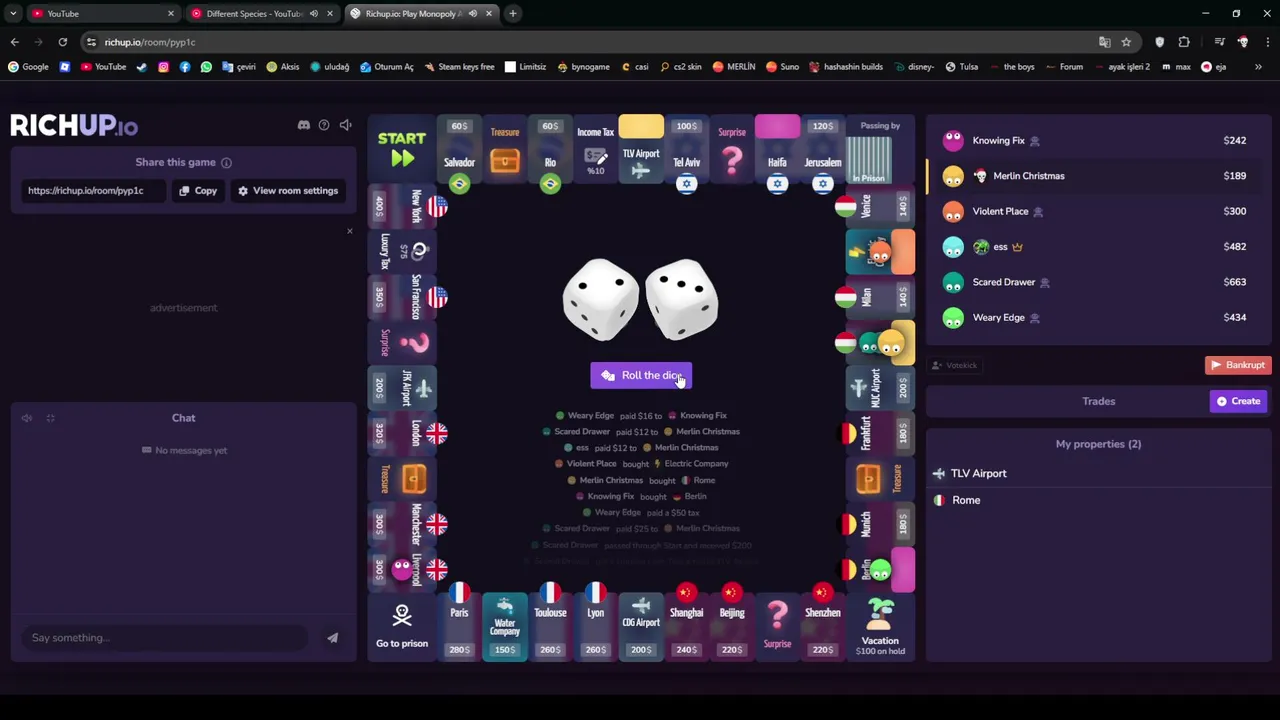Bookmark this page with star icon

[x=1126, y=42]
